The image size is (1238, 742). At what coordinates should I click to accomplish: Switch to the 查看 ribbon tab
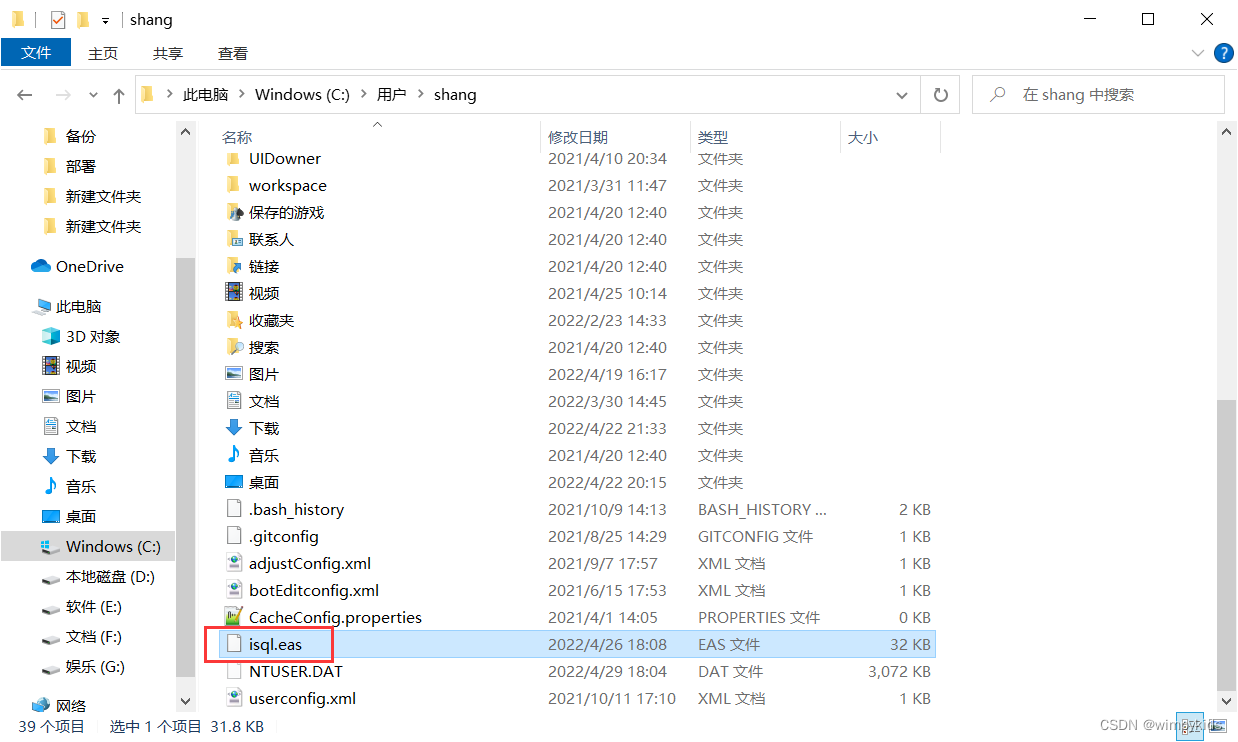[x=232, y=53]
